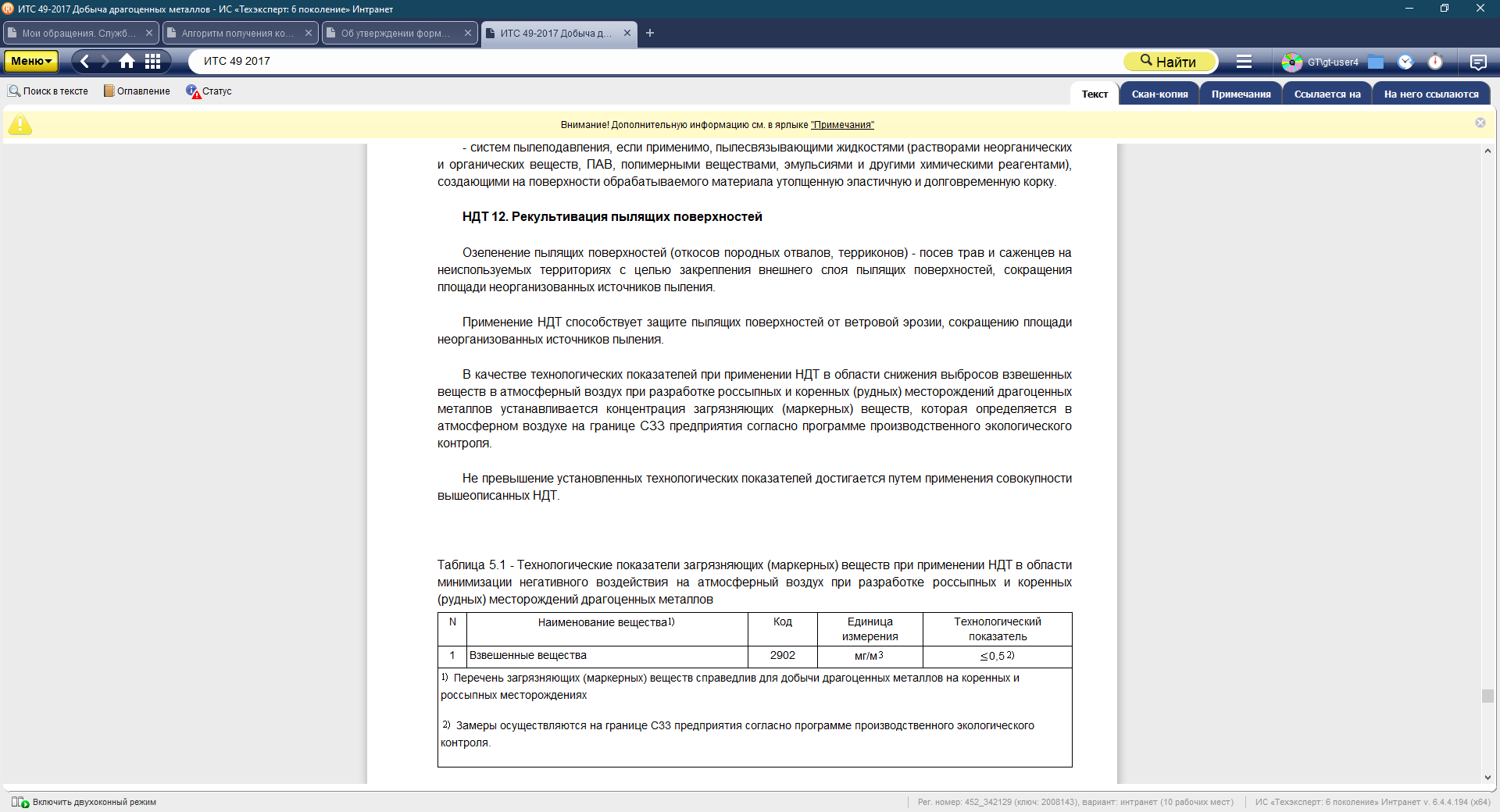1500x812 pixels.
Task: Toggle двухоконный режим in status bar
Action: [x=84, y=802]
